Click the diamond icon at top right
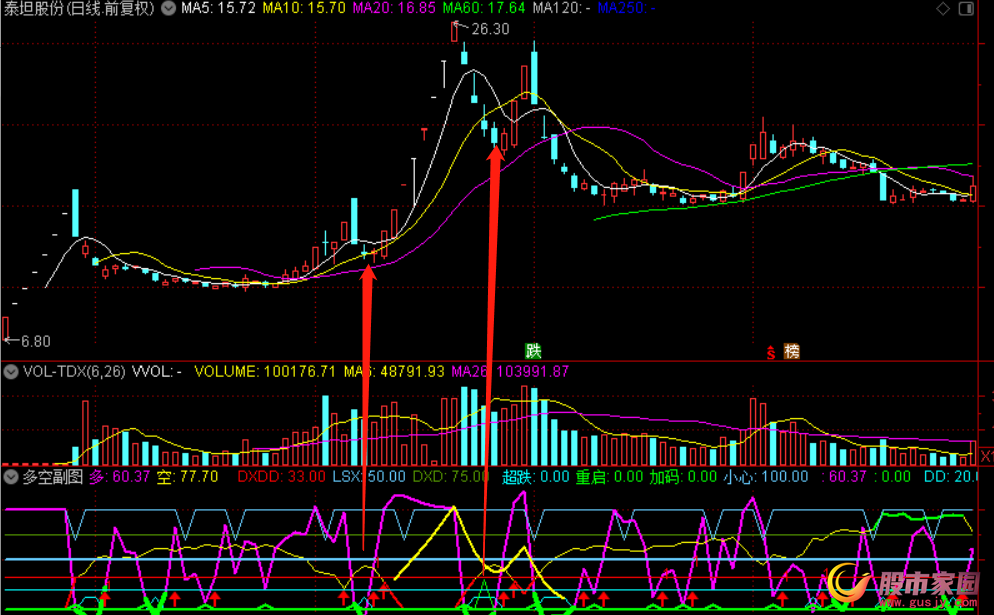 coord(943,9)
